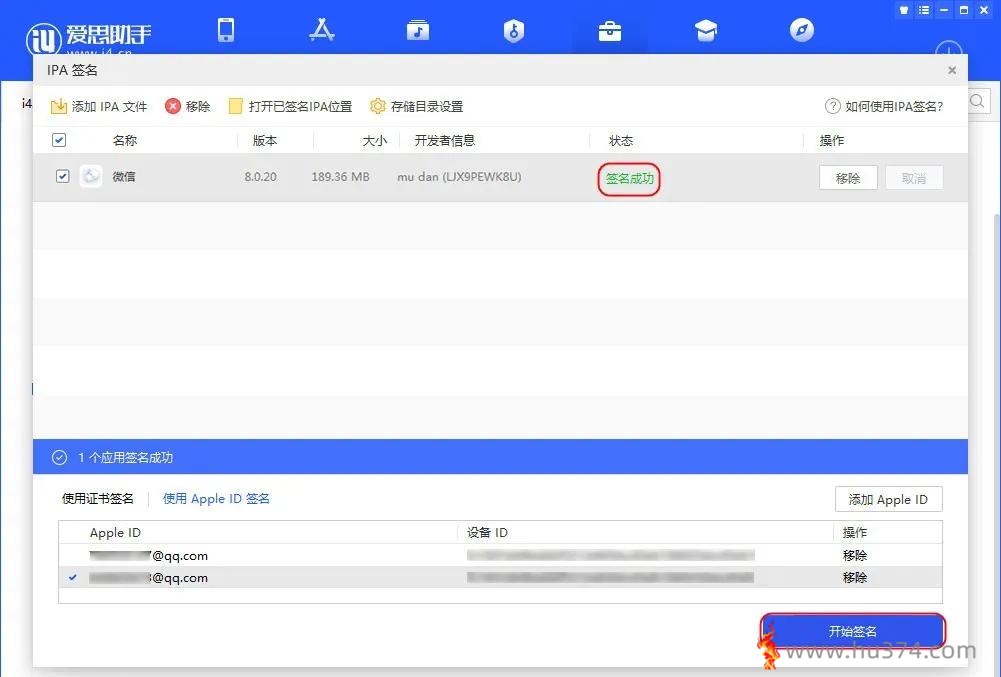Switch to 使用 Apple ID 签名 tab
The height and width of the screenshot is (677, 1001).
[x=216, y=499]
